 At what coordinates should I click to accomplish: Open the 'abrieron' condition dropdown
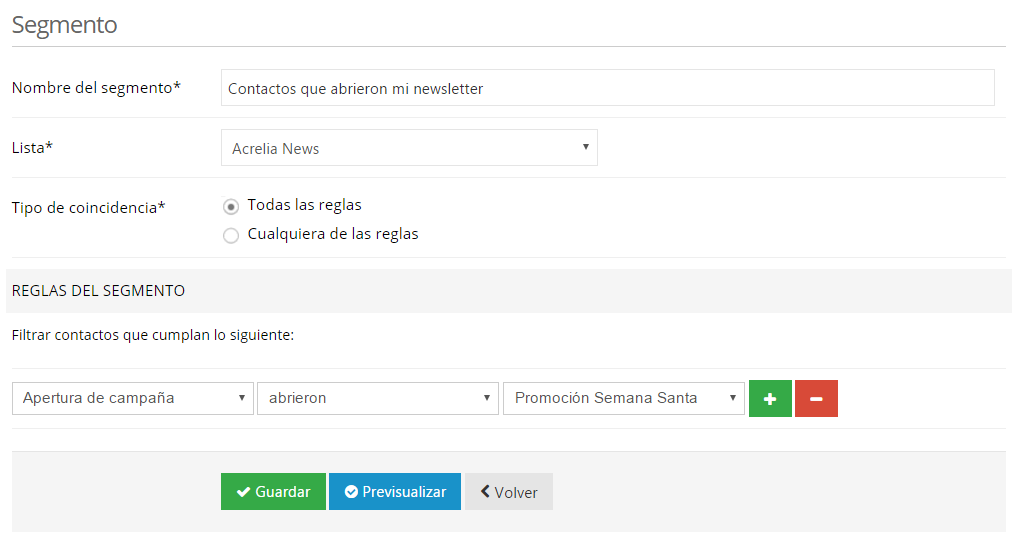[378, 398]
